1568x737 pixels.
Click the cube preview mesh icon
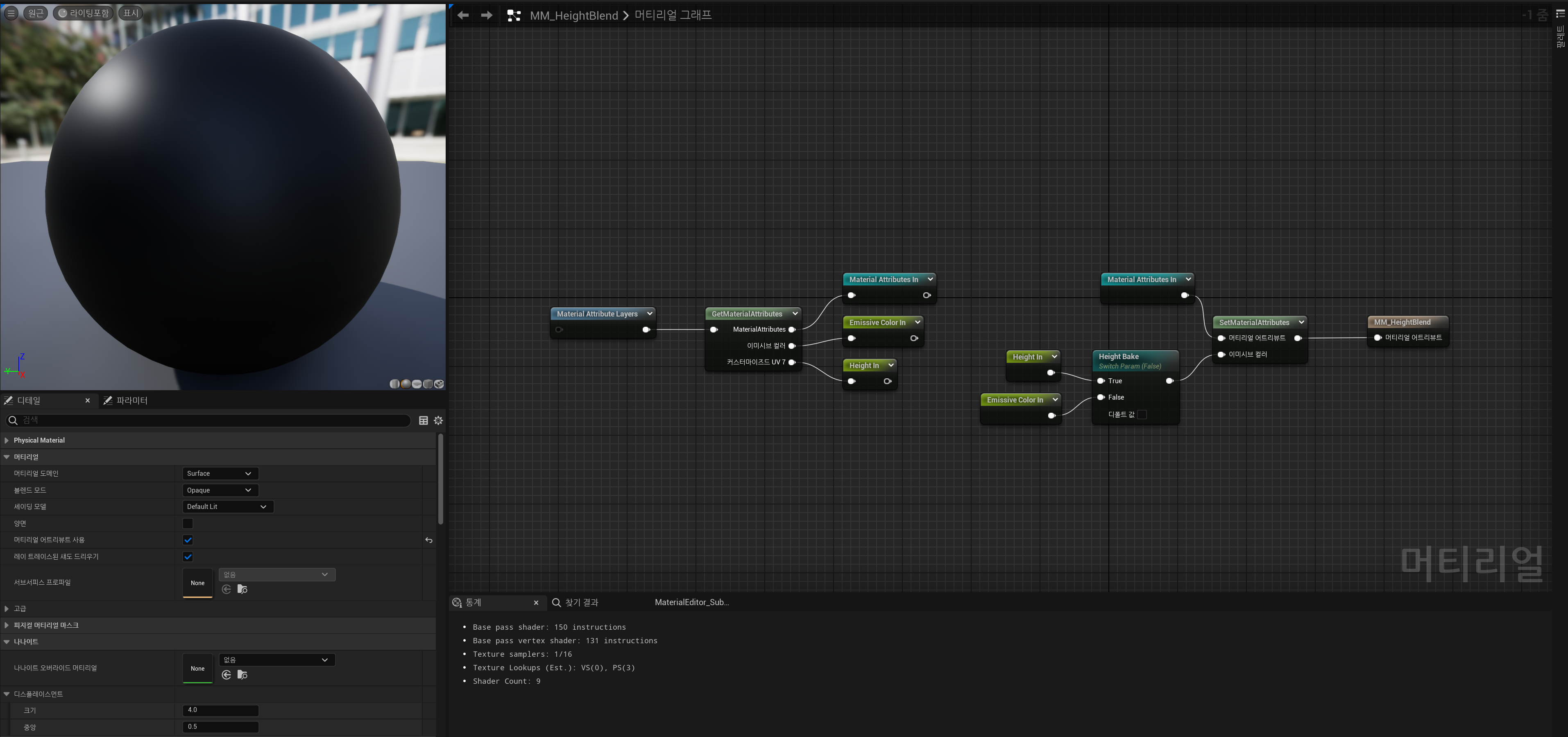click(428, 384)
